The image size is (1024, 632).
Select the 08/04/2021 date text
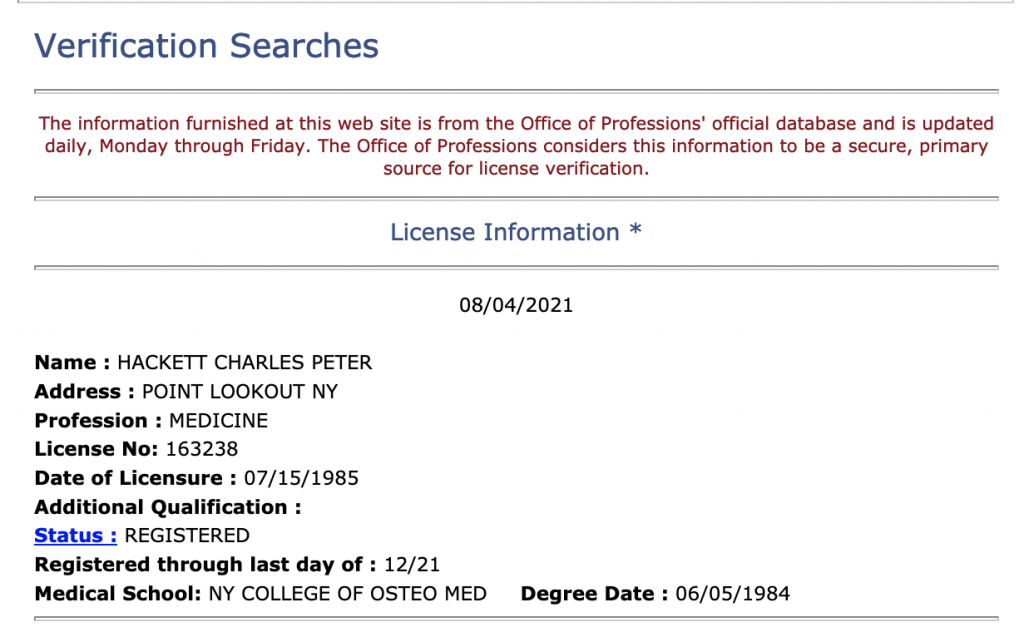pos(516,305)
